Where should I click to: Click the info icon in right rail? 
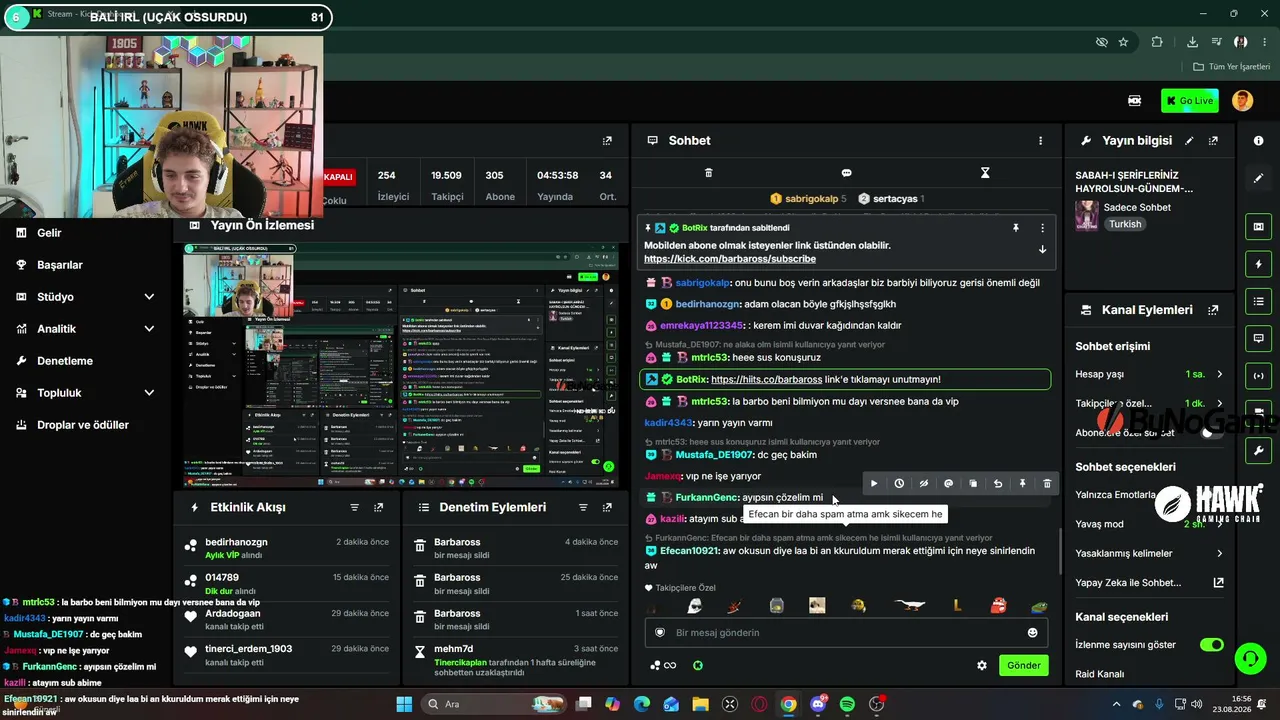coord(1259,141)
